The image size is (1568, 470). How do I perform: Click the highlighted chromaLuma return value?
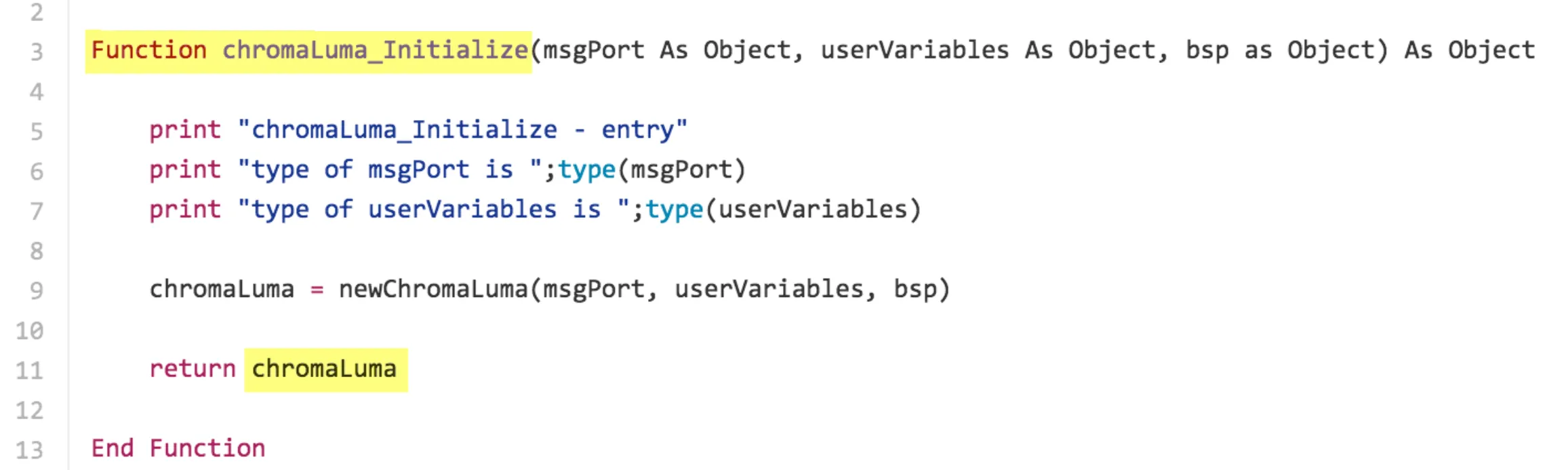coord(324,369)
